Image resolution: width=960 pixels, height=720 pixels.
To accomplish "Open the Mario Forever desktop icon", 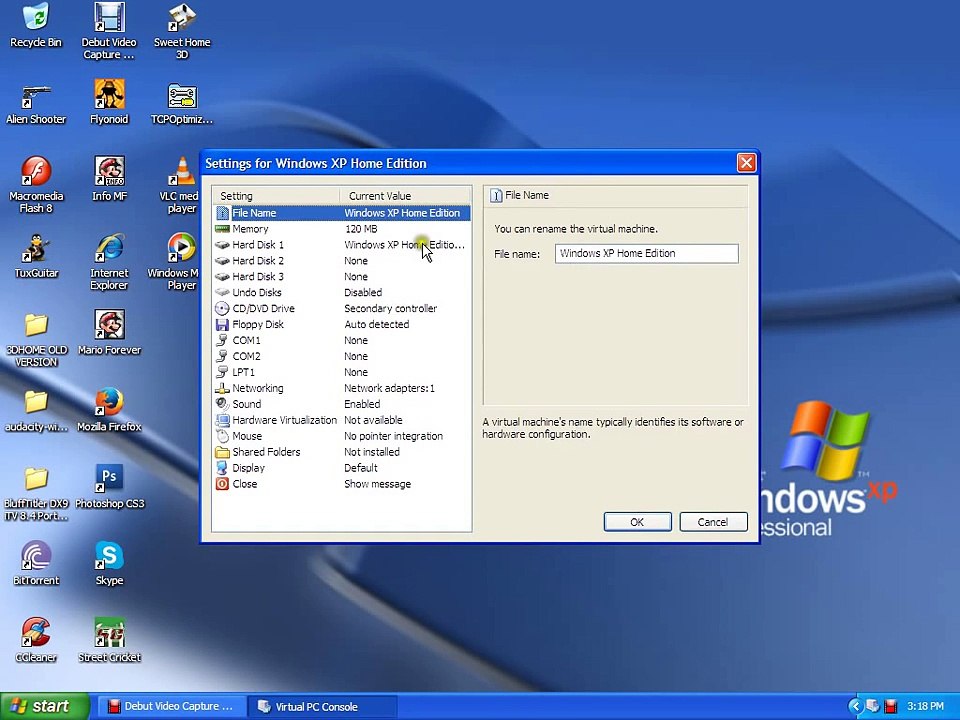I will pos(110,333).
